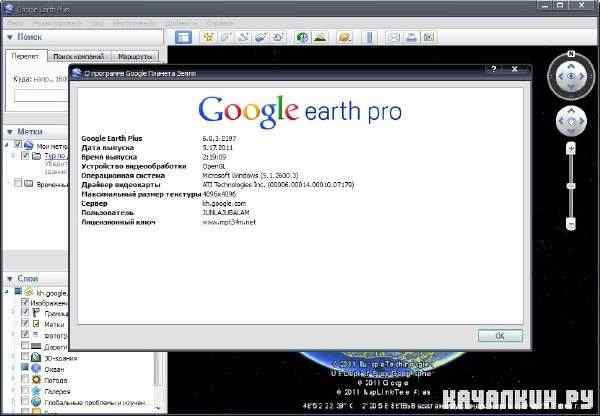Toggle the Тур по checkbox in places

pos(25,155)
